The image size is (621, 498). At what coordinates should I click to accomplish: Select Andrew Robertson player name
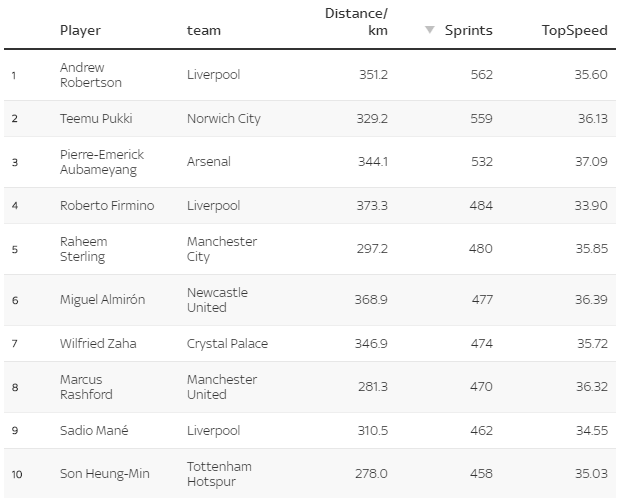tap(89, 75)
